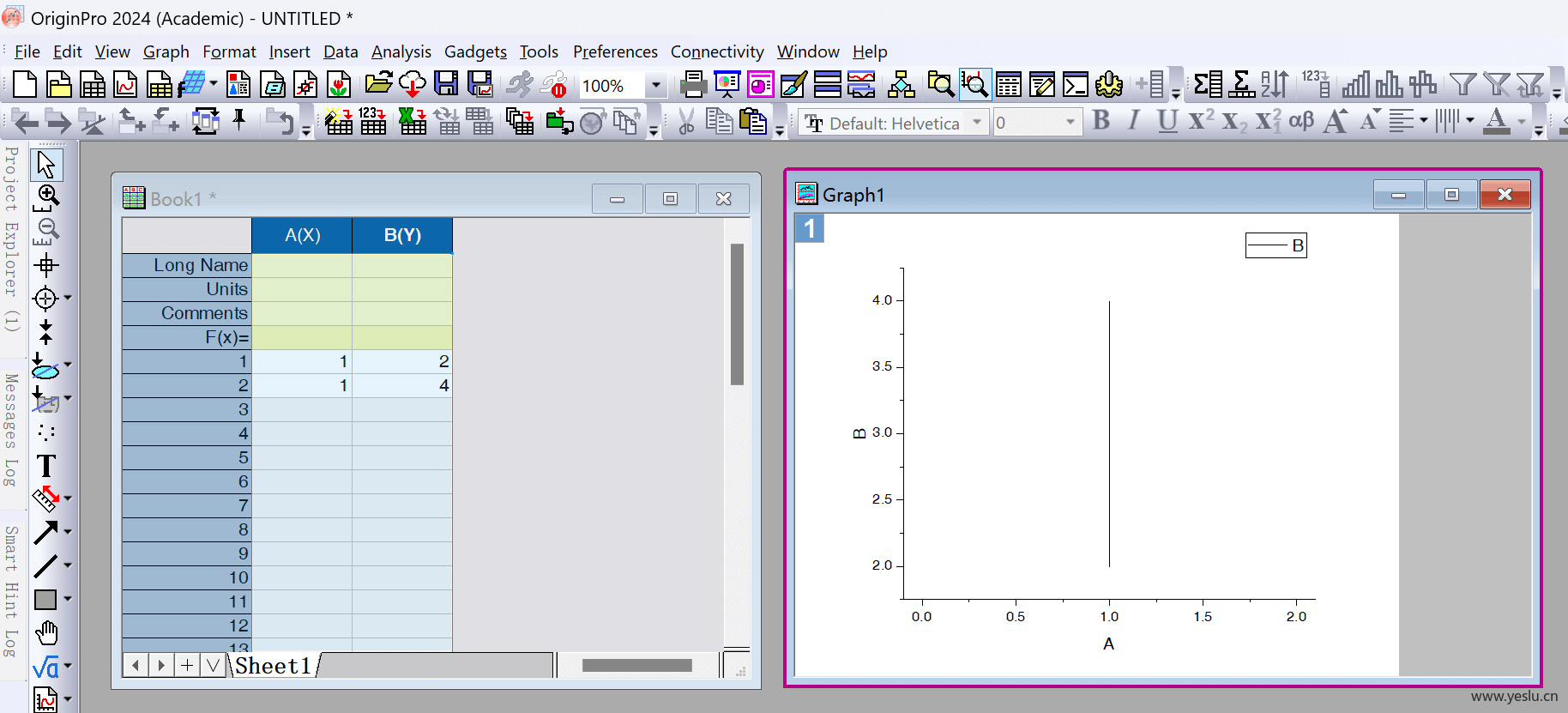Click the New Notes icon
1568x713 pixels.
273,85
